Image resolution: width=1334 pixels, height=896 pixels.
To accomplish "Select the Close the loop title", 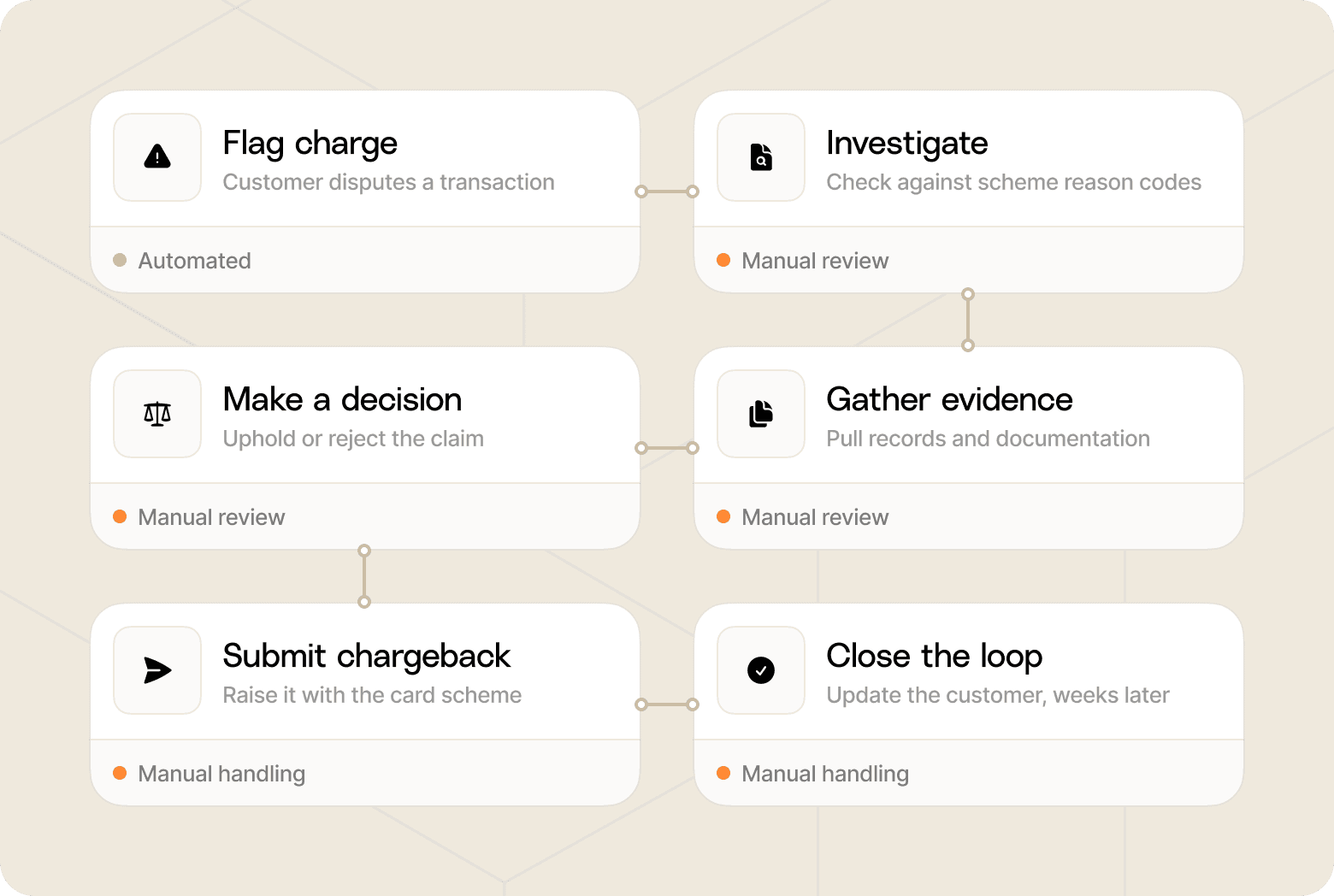I will coord(935,657).
